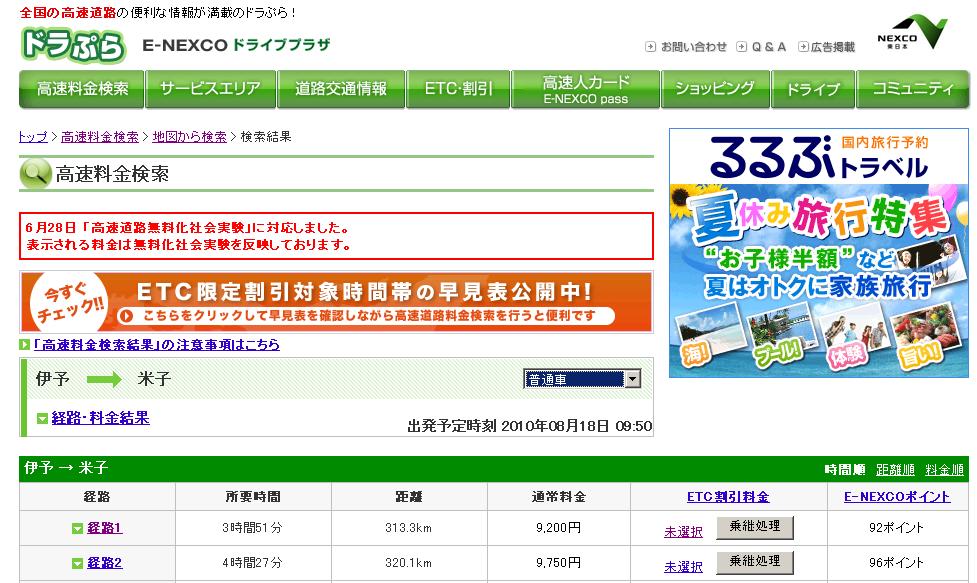Click green arrow icon next to 注意事項 link
Image resolution: width=977 pixels, height=583 pixels.
point(25,344)
